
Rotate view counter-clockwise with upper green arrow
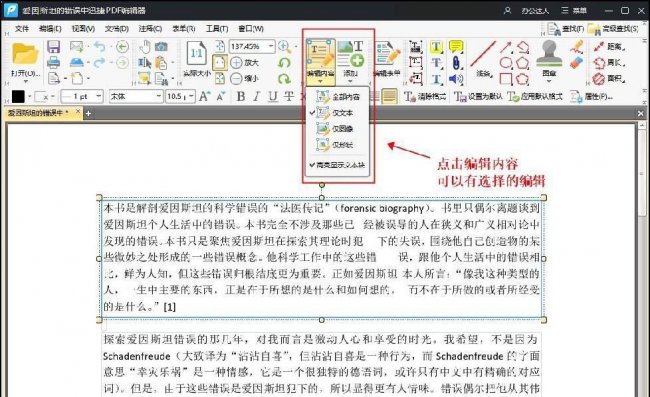click(x=284, y=63)
